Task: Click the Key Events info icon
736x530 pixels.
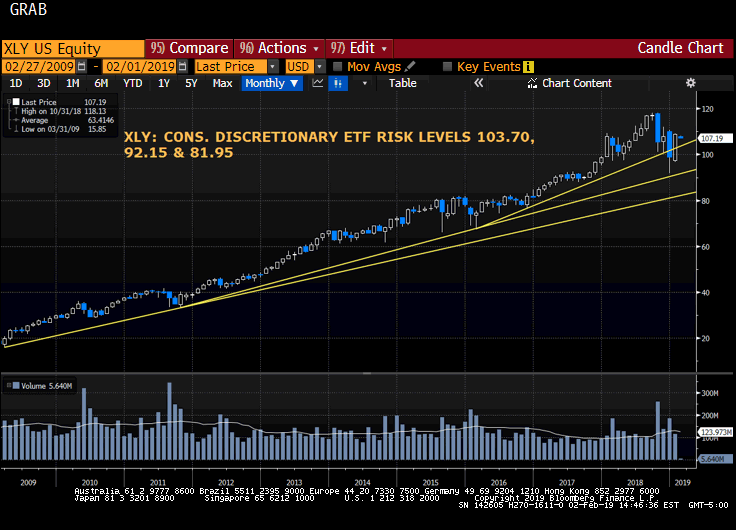Action: point(528,67)
